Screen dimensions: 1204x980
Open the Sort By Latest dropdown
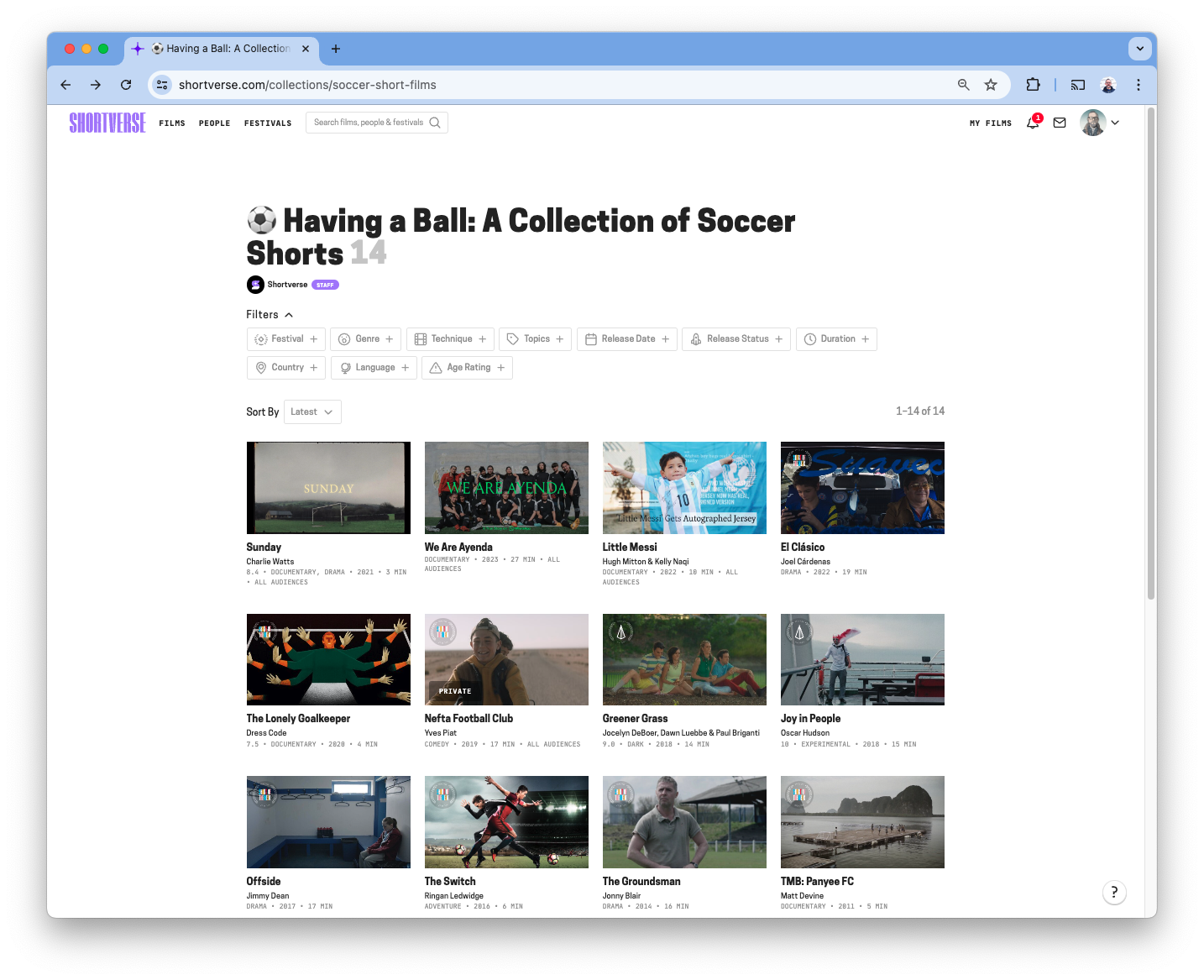tap(312, 412)
